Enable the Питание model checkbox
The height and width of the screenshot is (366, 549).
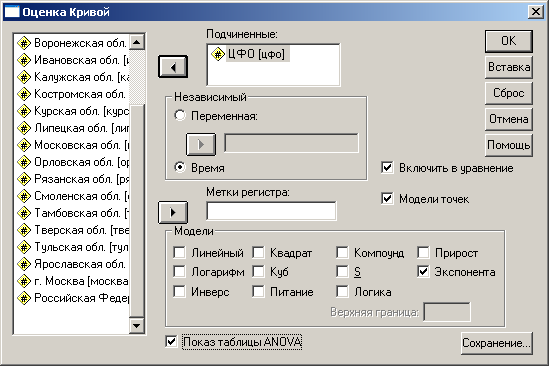point(258,291)
